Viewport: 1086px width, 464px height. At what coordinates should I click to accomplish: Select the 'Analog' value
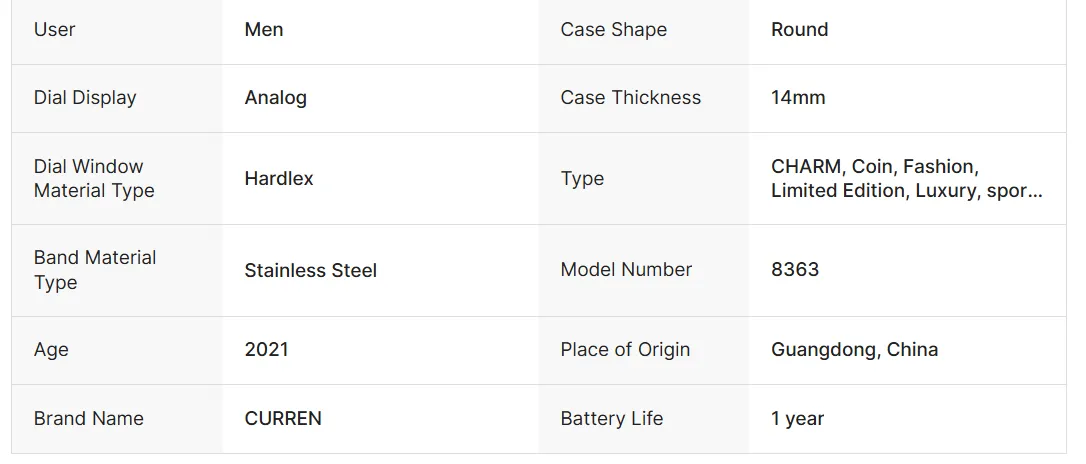275,98
